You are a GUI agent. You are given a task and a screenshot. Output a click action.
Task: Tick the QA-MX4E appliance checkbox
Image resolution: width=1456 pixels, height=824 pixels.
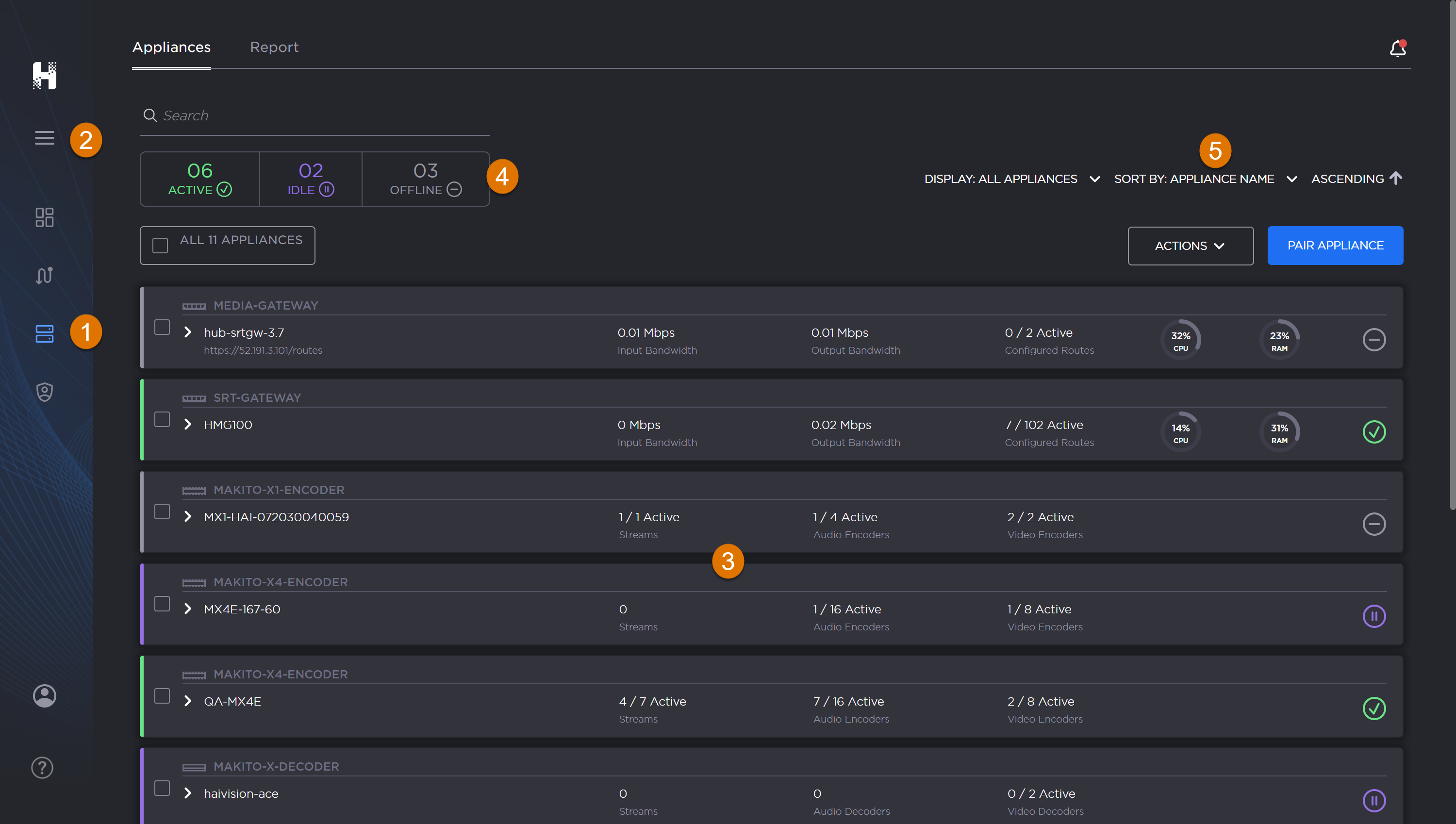pos(162,695)
